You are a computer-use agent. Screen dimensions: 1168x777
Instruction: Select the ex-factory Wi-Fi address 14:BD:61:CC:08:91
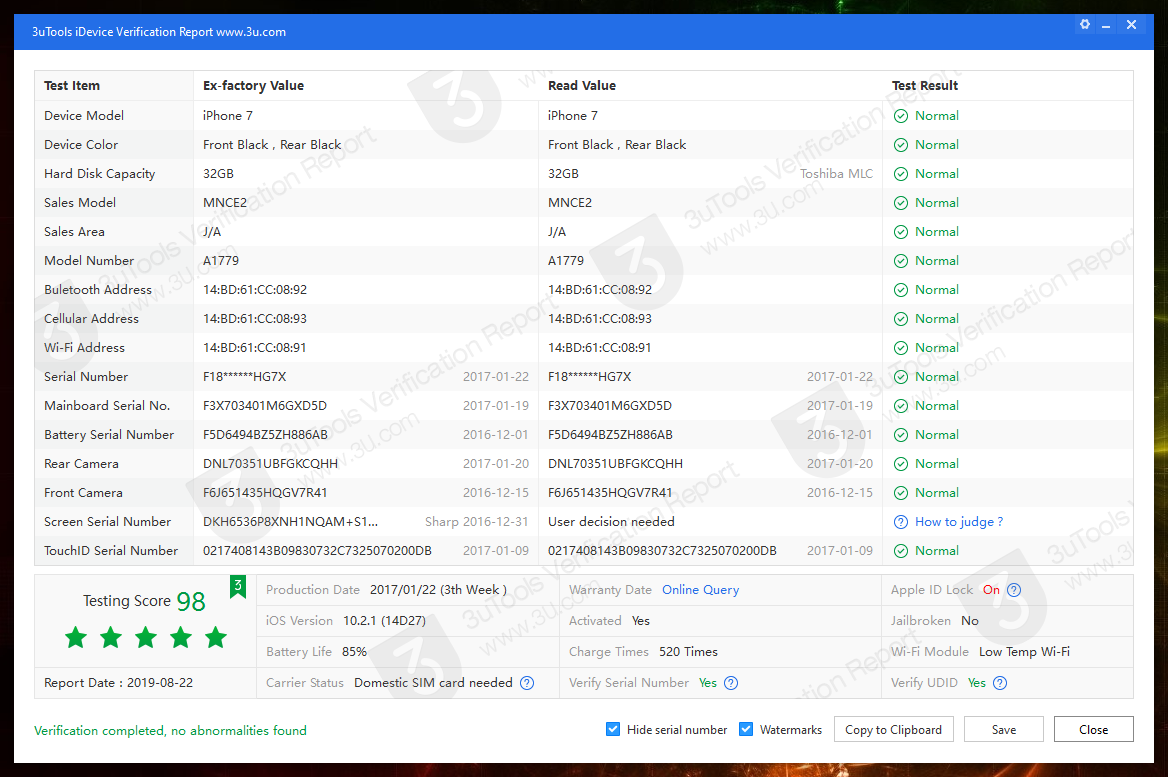pos(255,348)
